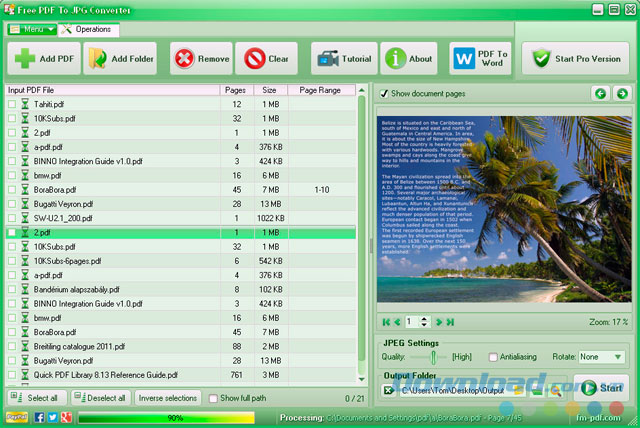
Task: Go to the last preview page
Action: (451, 321)
